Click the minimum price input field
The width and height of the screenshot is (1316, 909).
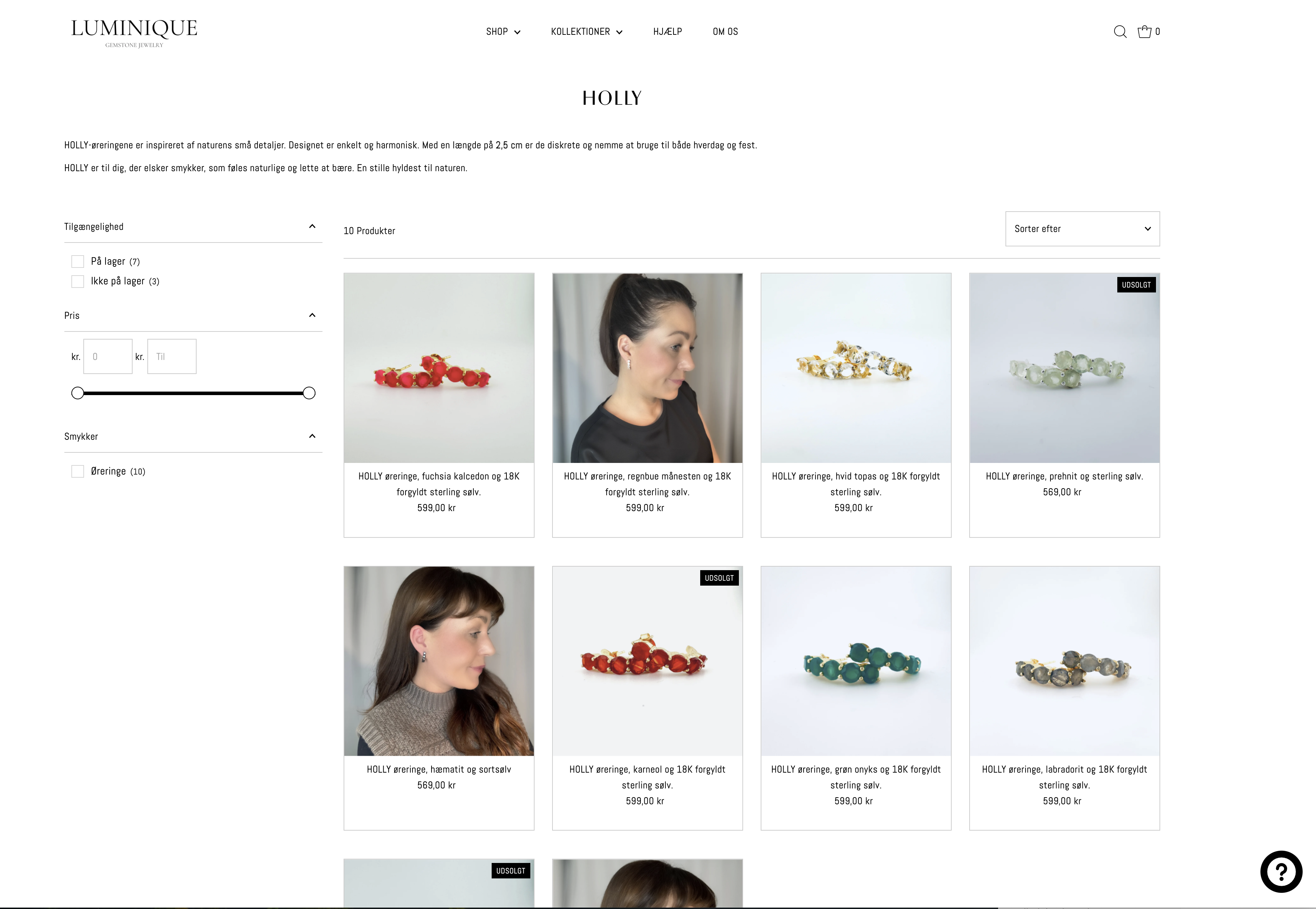108,356
